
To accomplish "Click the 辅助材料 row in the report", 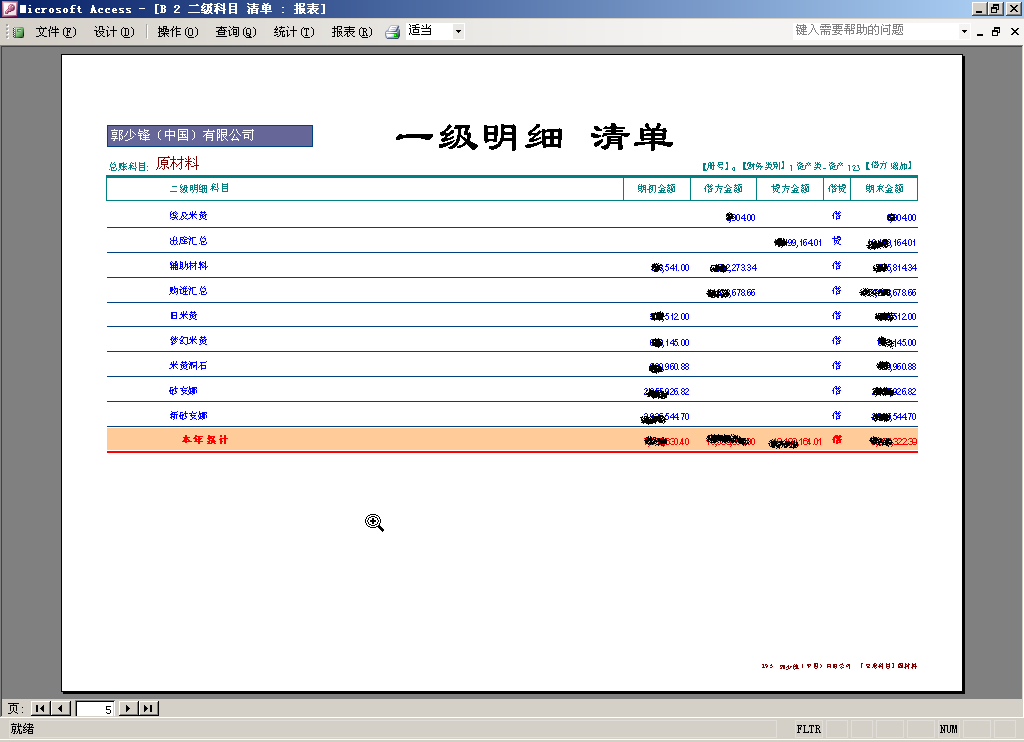I will click(188, 266).
